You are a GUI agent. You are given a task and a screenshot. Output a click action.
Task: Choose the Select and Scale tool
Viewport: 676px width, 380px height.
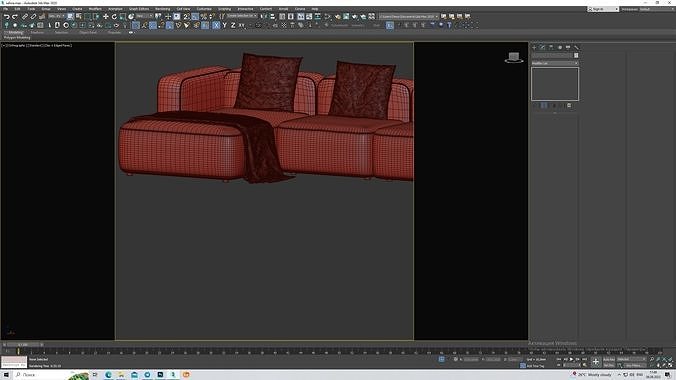(122, 16)
